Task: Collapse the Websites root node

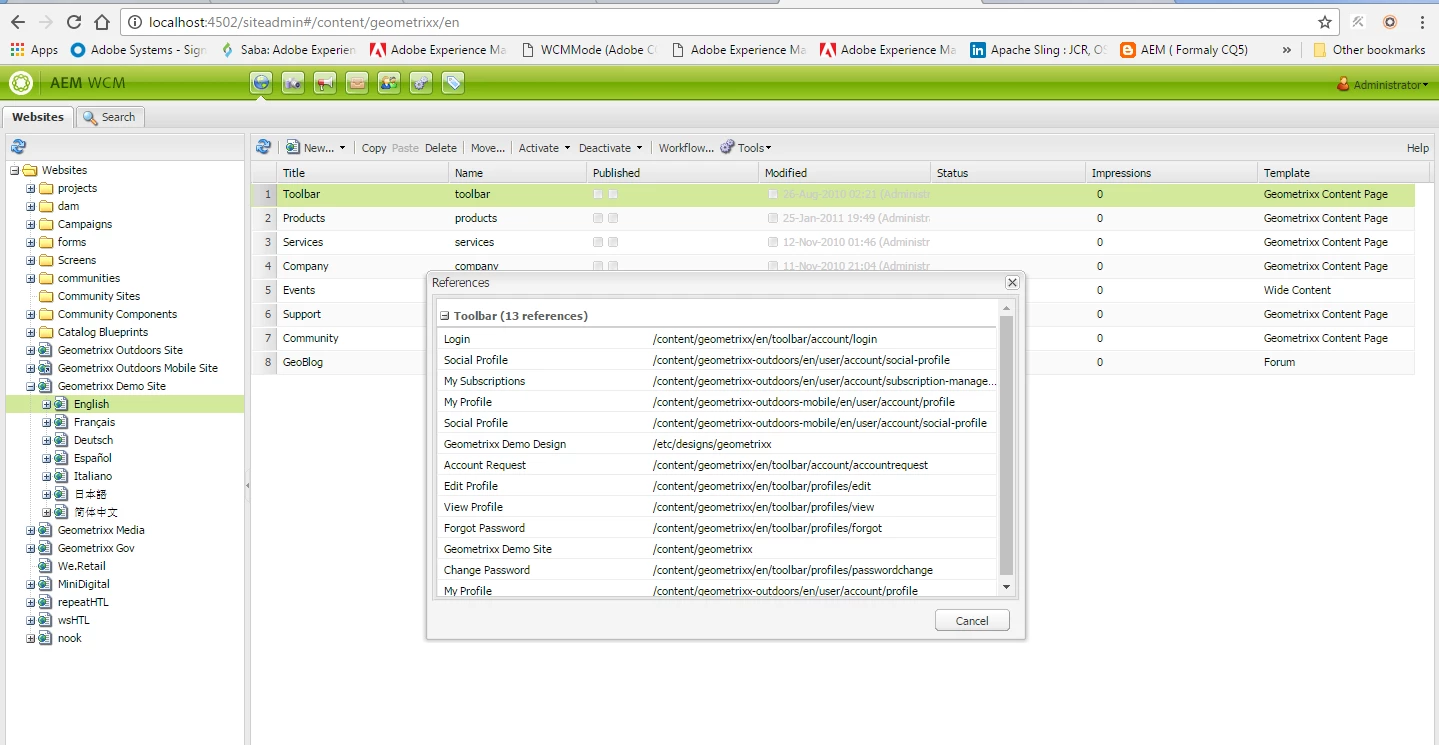Action: pyautogui.click(x=15, y=170)
